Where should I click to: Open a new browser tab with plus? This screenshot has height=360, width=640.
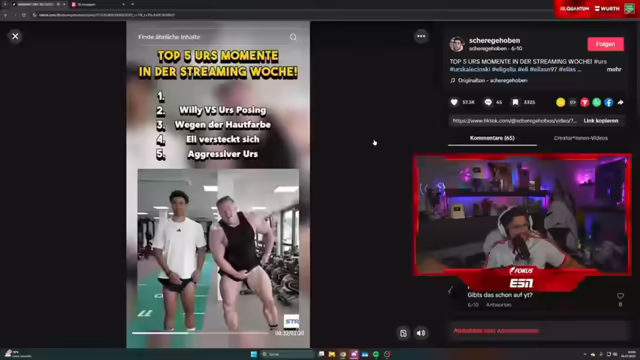(133, 4)
